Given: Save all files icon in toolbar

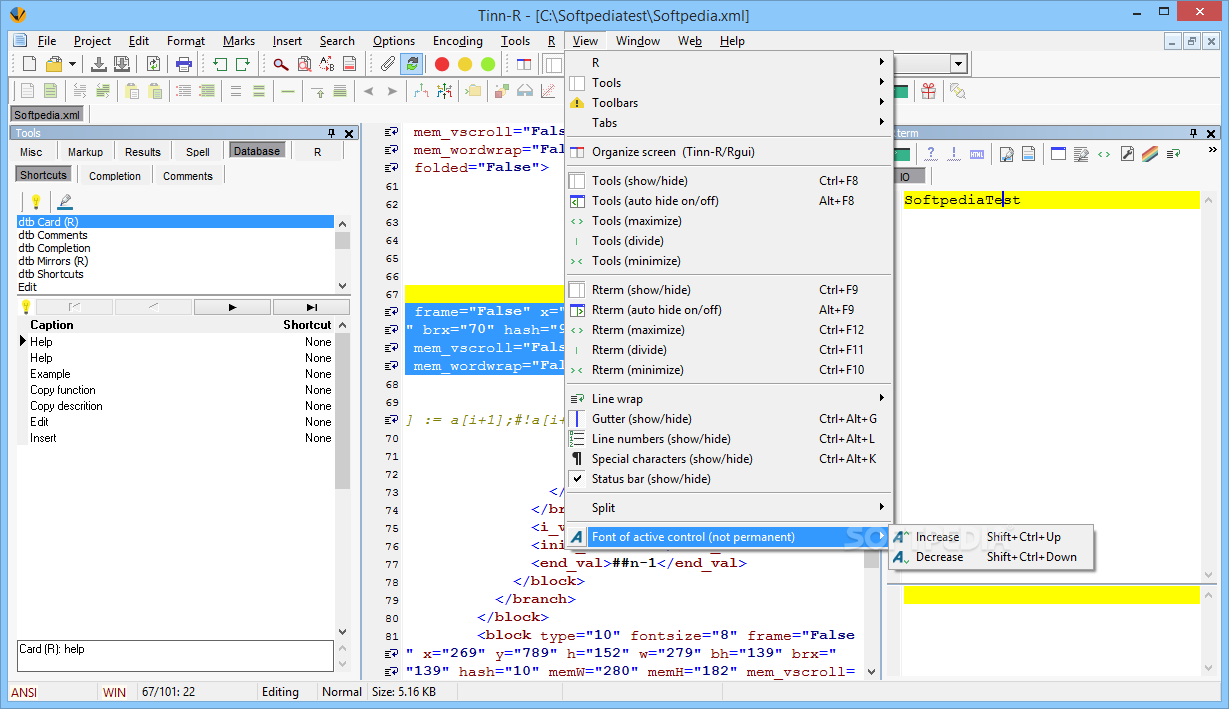Looking at the screenshot, I should tap(121, 64).
